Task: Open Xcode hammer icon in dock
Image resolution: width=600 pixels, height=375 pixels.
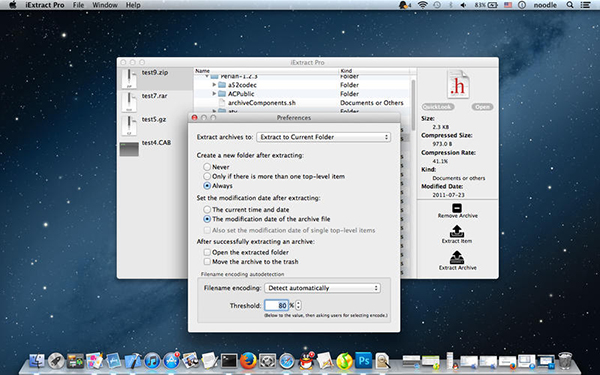Action: click(x=133, y=361)
